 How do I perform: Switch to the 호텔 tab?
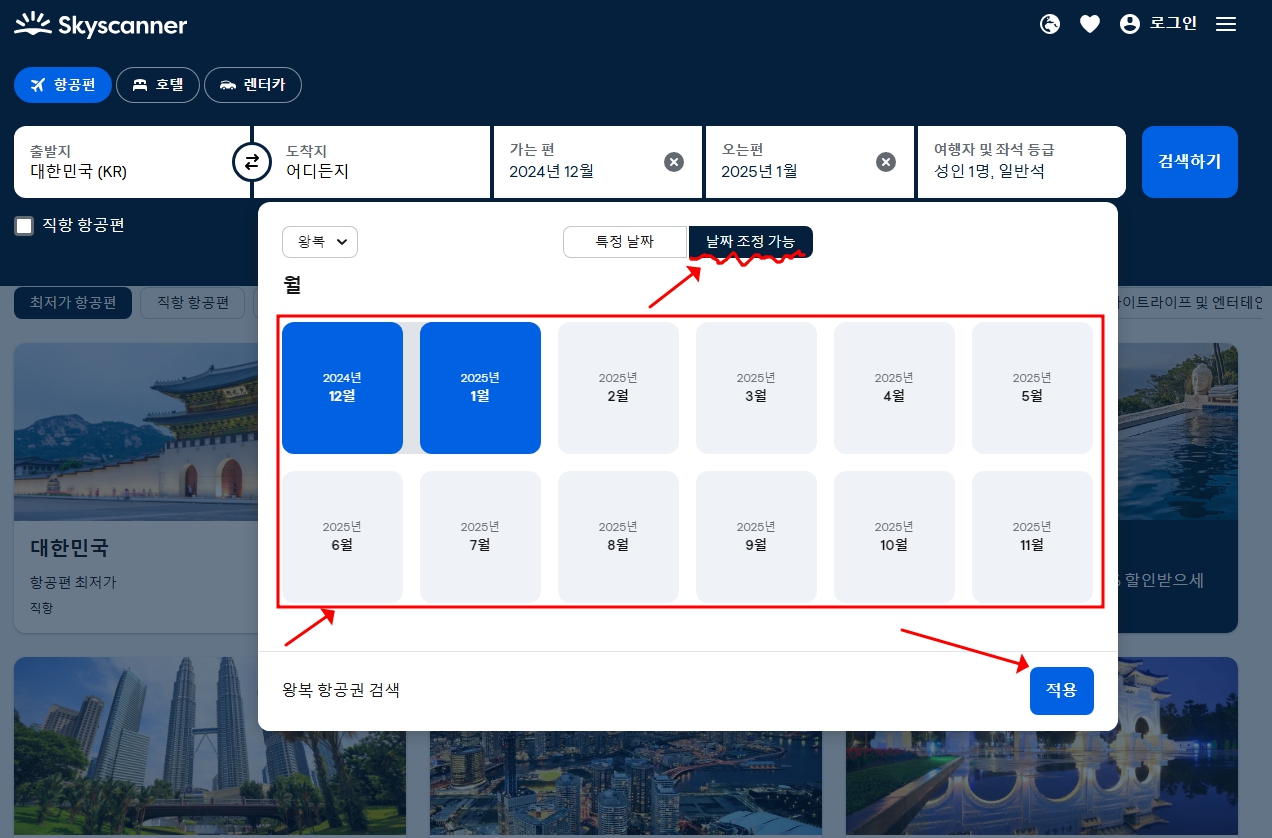(x=158, y=85)
